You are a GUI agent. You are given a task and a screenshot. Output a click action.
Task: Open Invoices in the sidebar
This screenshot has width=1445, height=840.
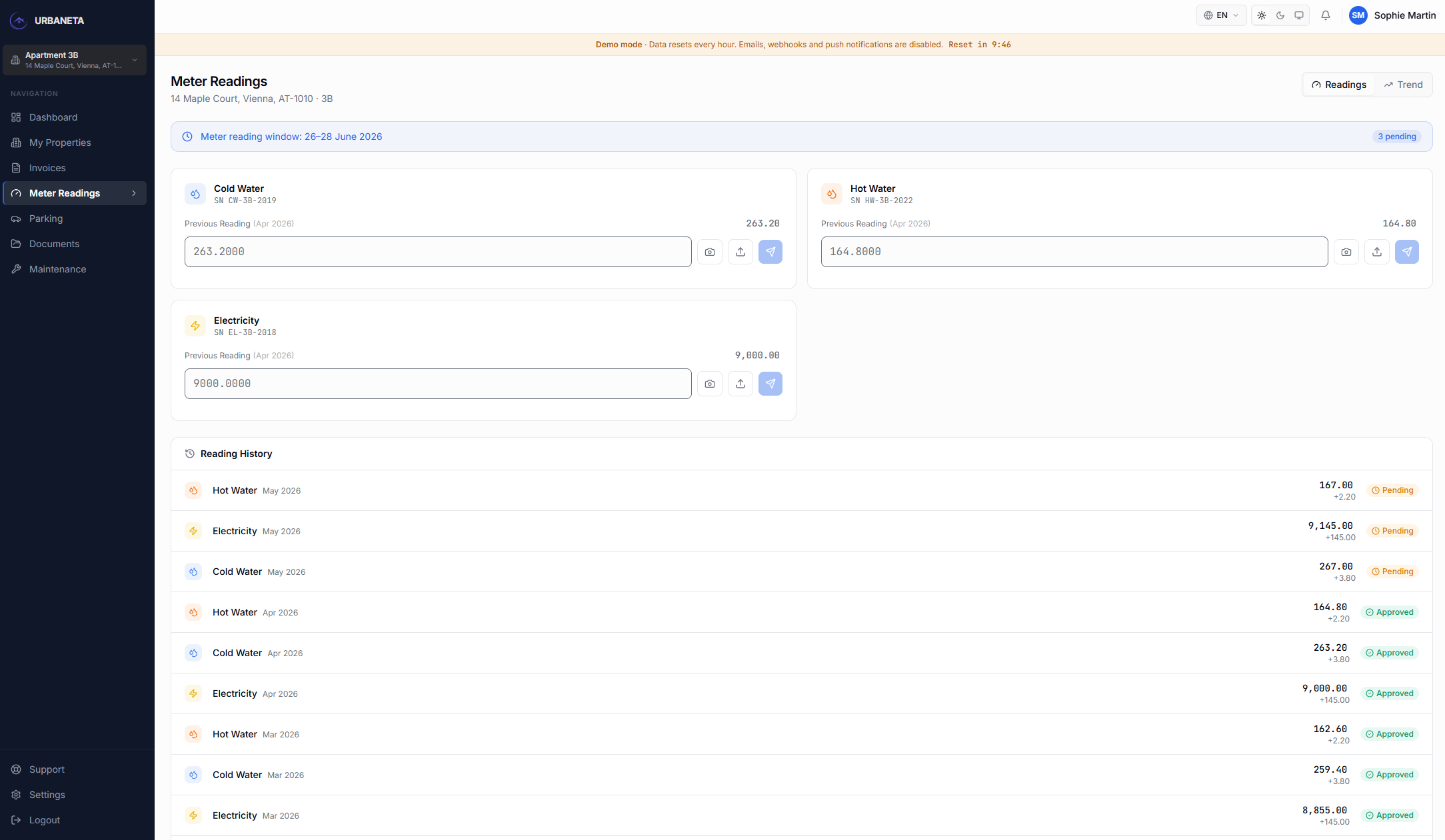(75, 168)
